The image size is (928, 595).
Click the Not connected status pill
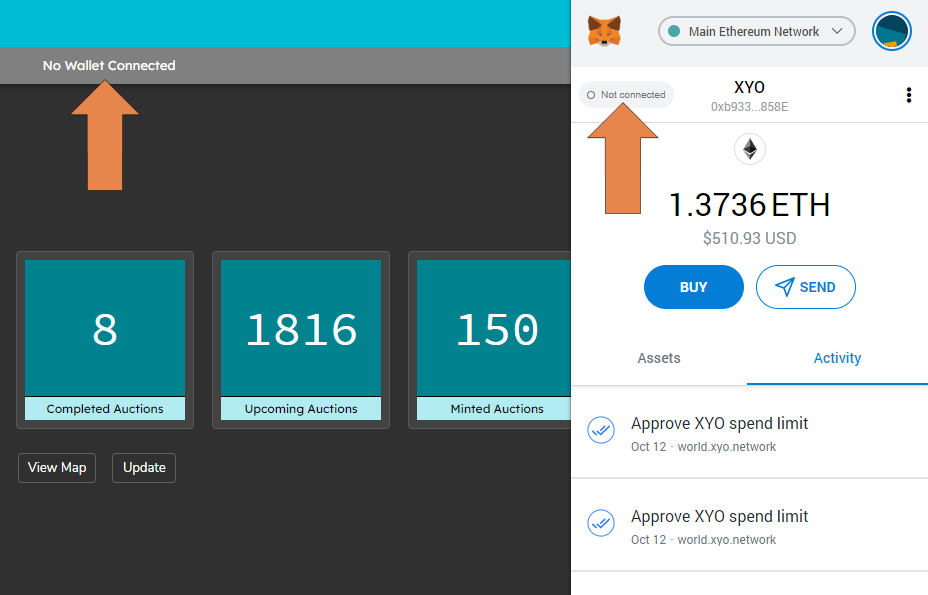click(626, 95)
